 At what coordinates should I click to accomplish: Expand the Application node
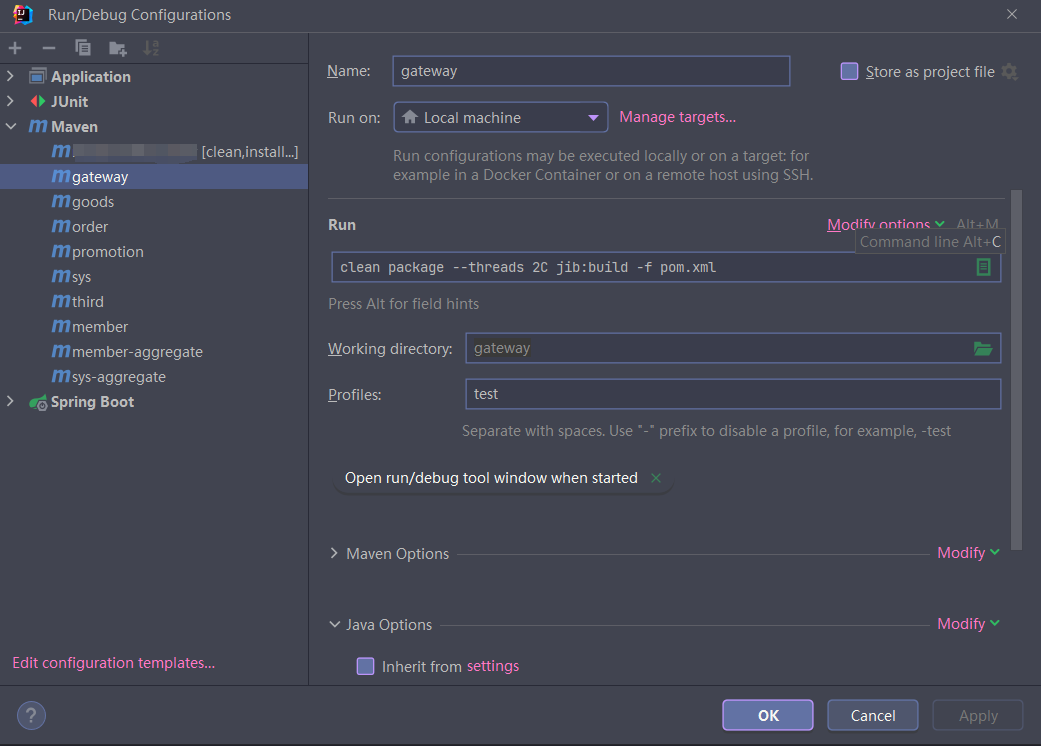11,76
